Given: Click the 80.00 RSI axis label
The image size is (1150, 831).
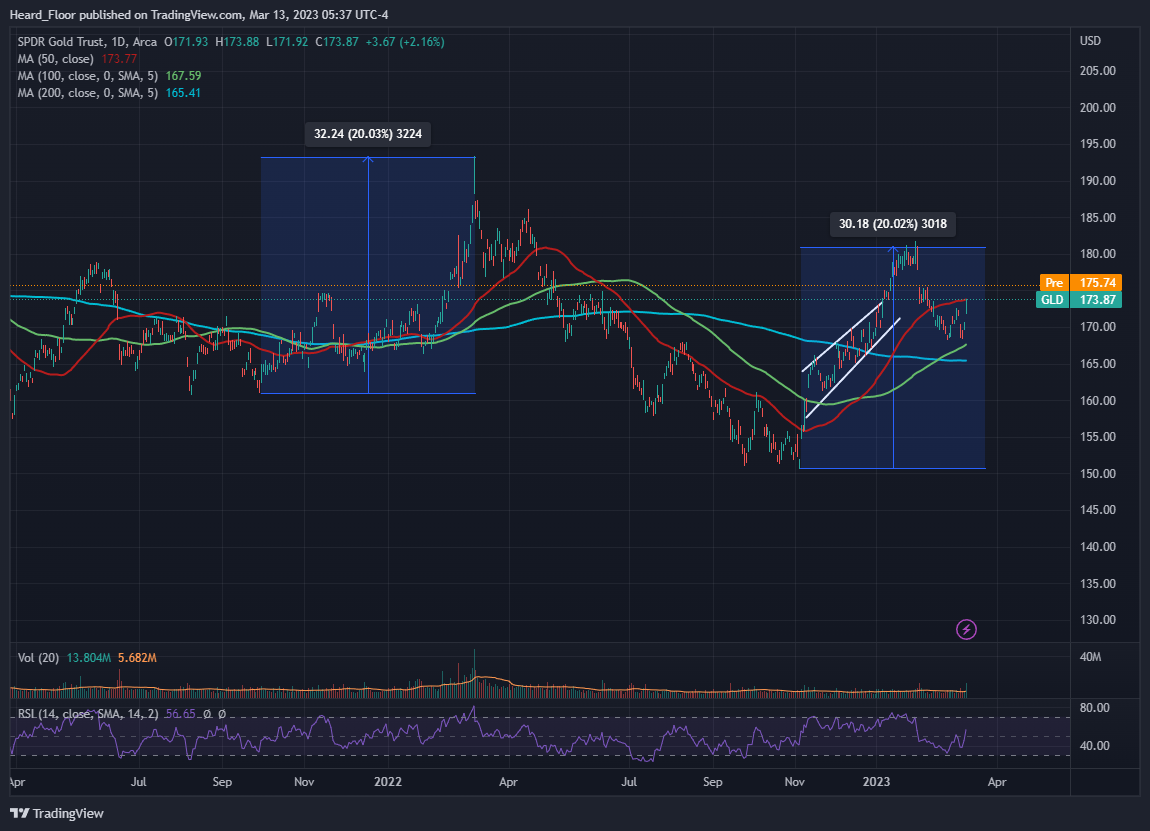Looking at the screenshot, I should pyautogui.click(x=1094, y=708).
